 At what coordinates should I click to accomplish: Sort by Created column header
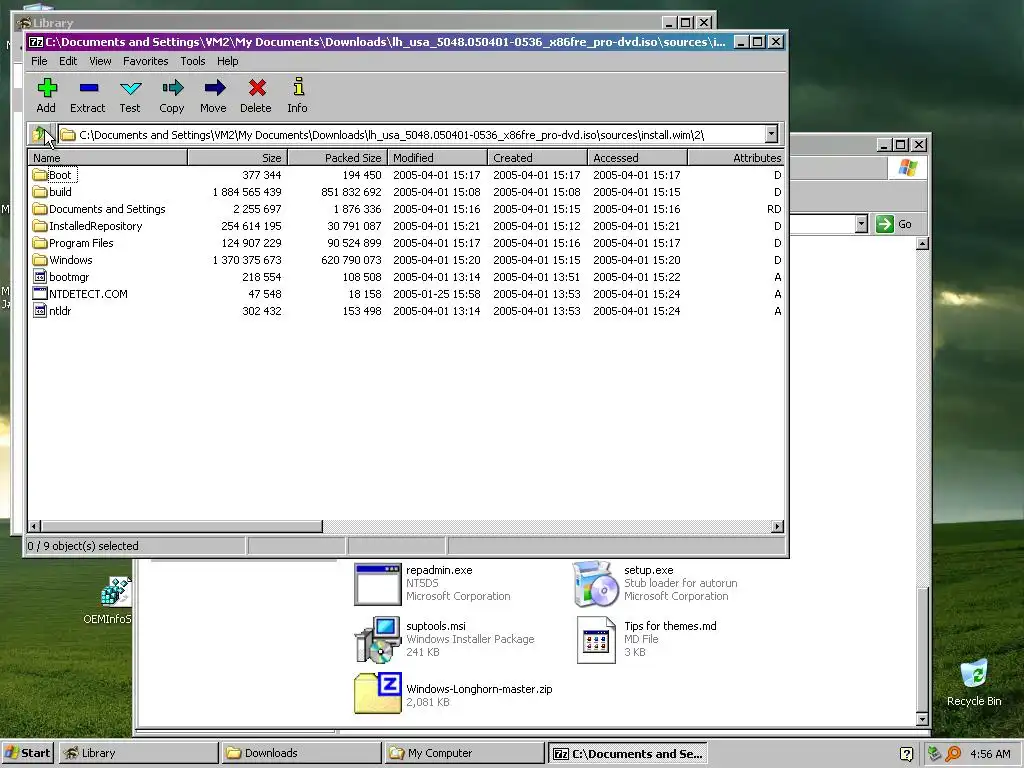(537, 157)
